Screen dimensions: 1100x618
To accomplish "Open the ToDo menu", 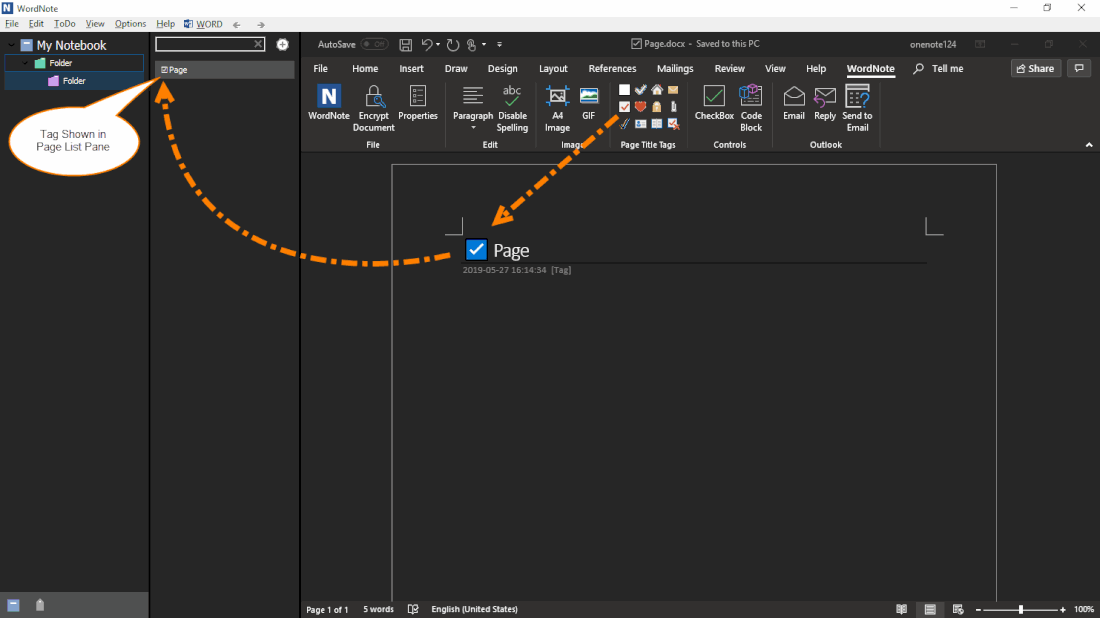I will point(65,24).
